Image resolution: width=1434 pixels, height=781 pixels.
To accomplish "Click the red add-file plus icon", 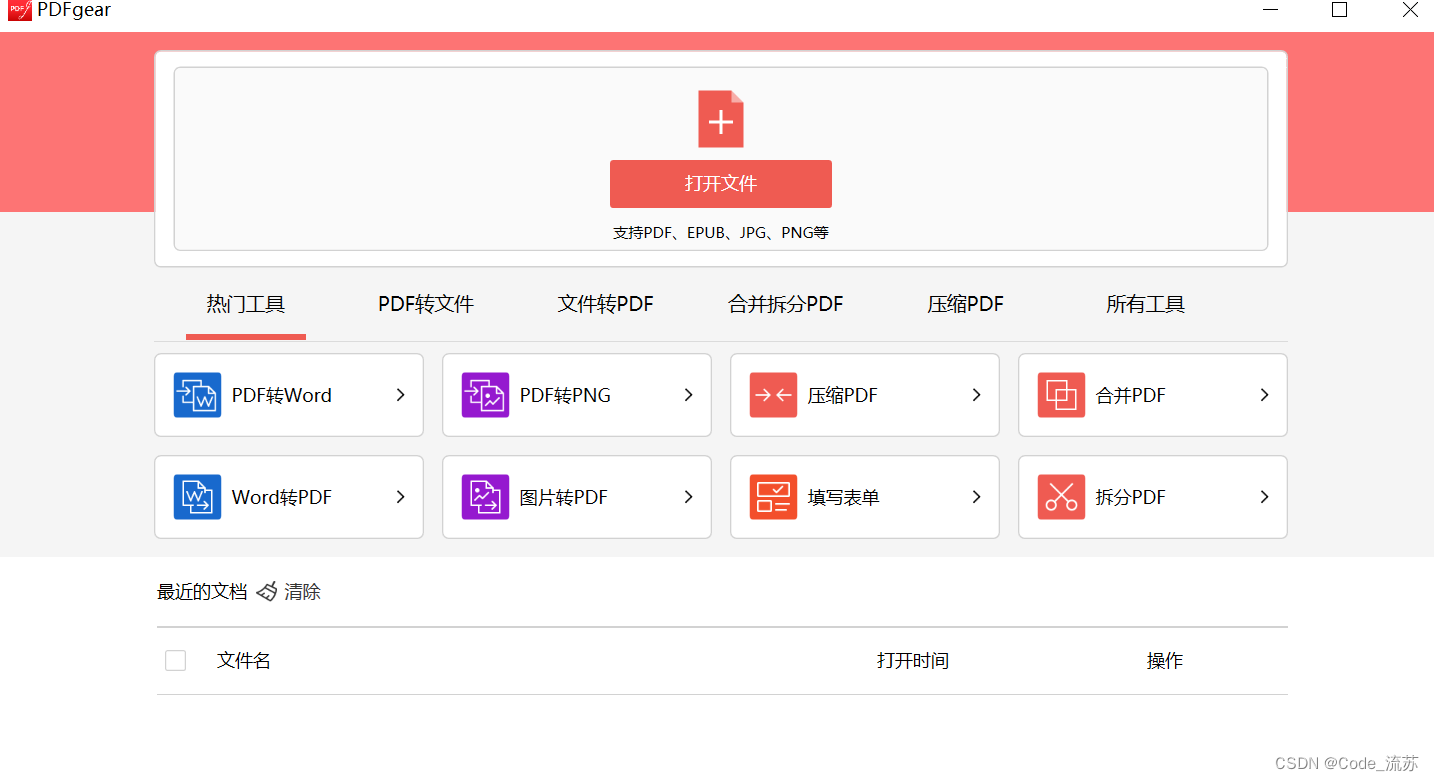I will click(720, 119).
